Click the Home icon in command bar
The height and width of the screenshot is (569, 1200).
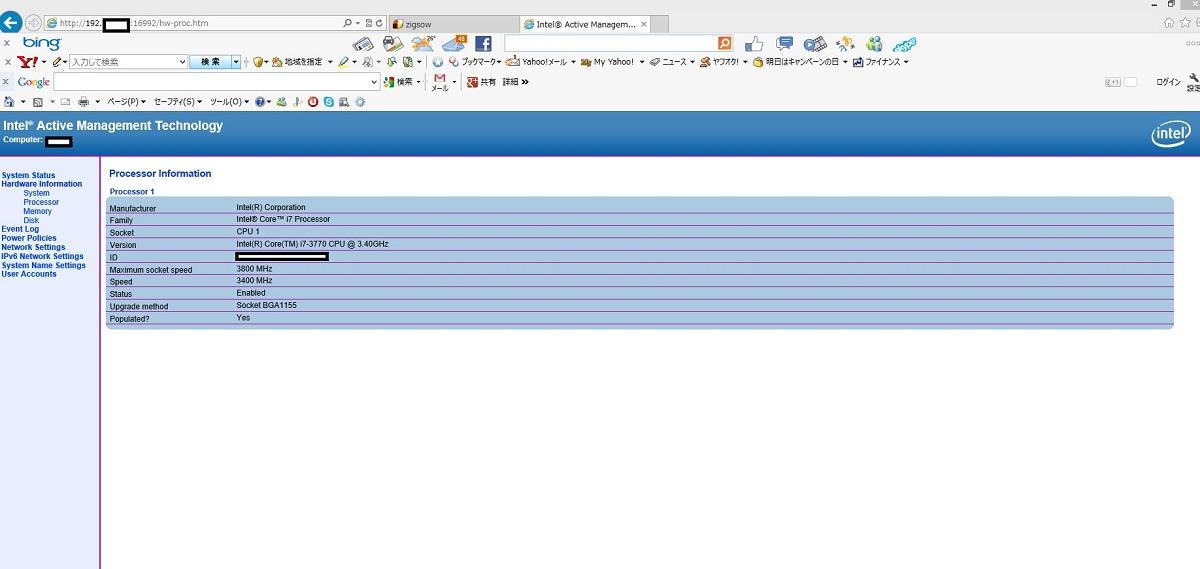(x=9, y=101)
